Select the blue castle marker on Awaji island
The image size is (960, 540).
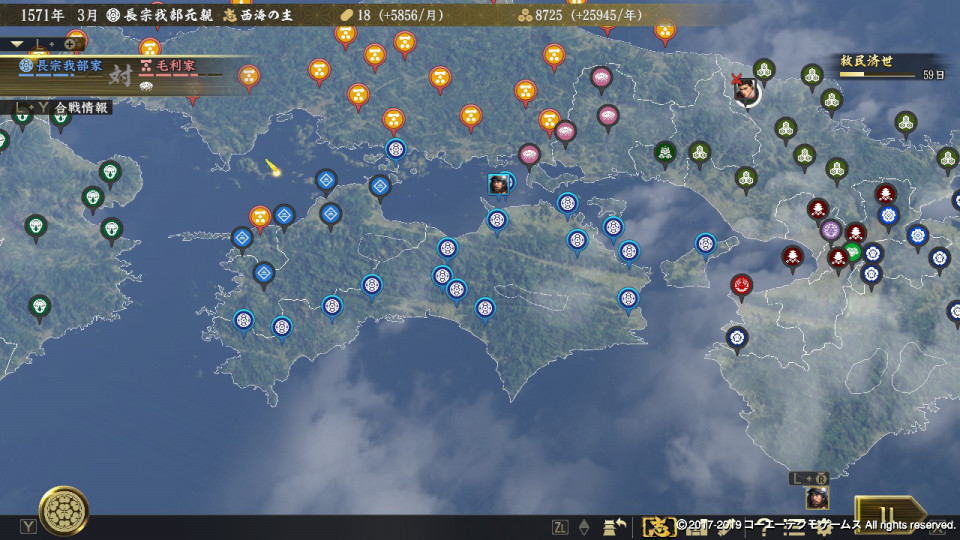(705, 246)
